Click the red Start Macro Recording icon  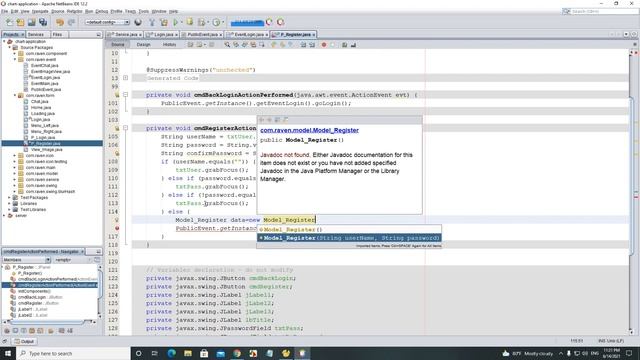(324, 44)
